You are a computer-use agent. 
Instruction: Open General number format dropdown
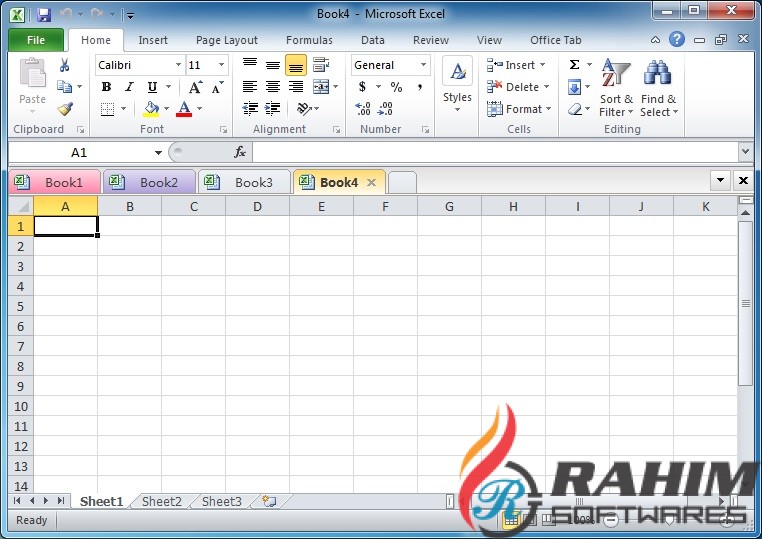(423, 65)
